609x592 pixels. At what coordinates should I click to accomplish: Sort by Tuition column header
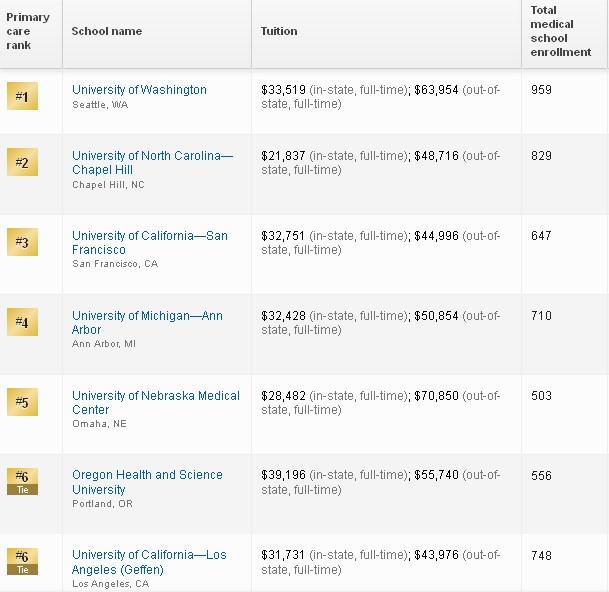click(279, 31)
